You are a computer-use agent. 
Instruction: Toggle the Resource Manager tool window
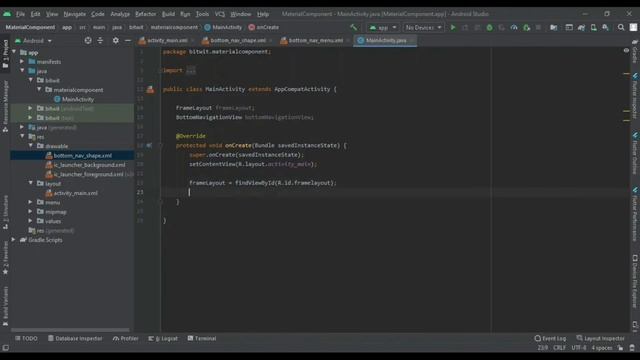click(5, 106)
